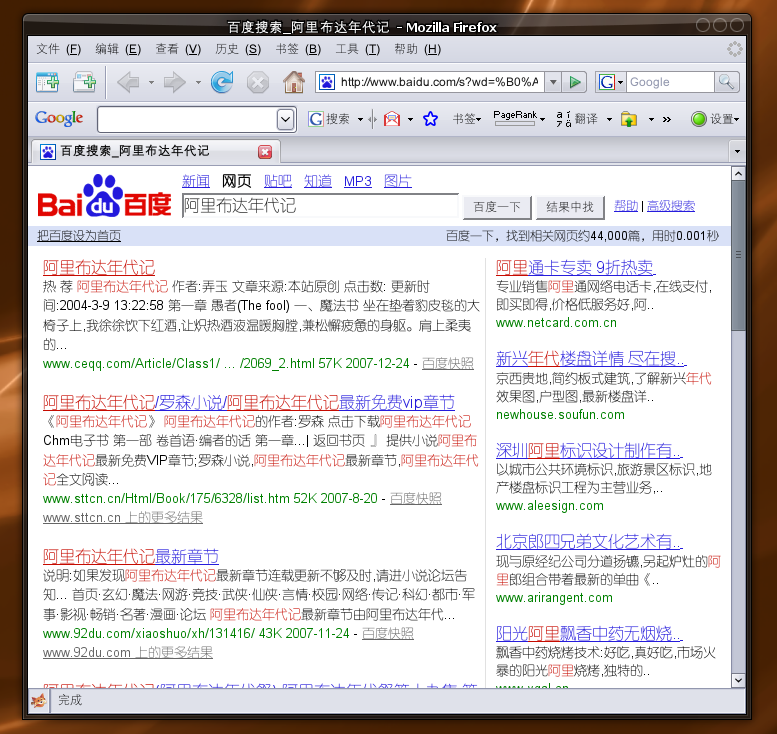
Task: Open the forward history dropdown arrow
Action: (198, 82)
